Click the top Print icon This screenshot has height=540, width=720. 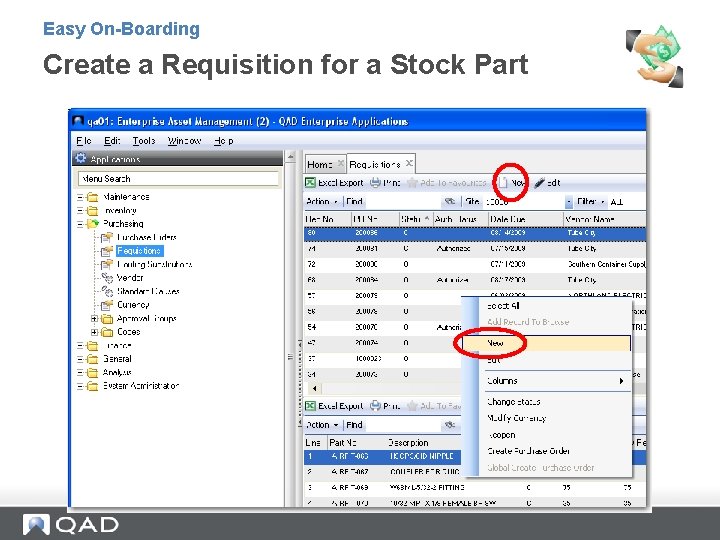pyautogui.click(x=375, y=183)
